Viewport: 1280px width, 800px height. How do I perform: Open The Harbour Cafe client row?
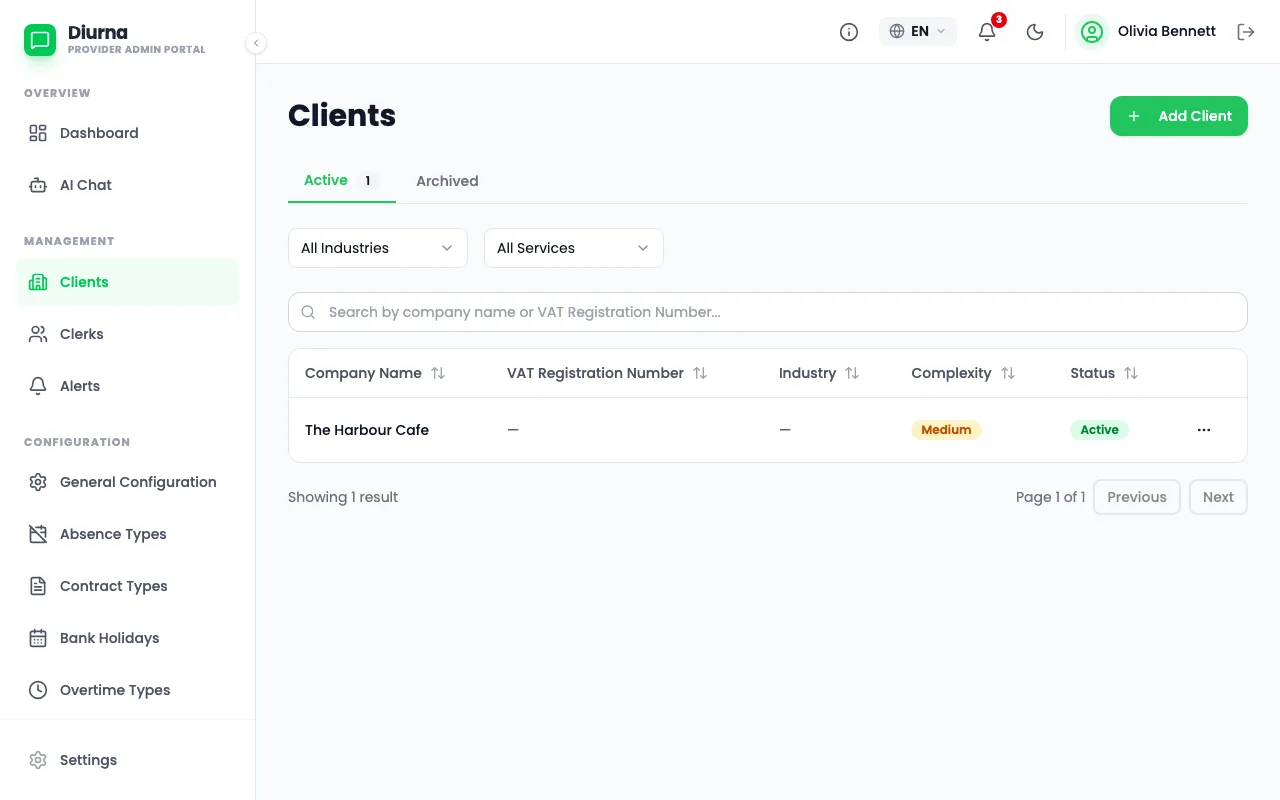click(x=768, y=430)
